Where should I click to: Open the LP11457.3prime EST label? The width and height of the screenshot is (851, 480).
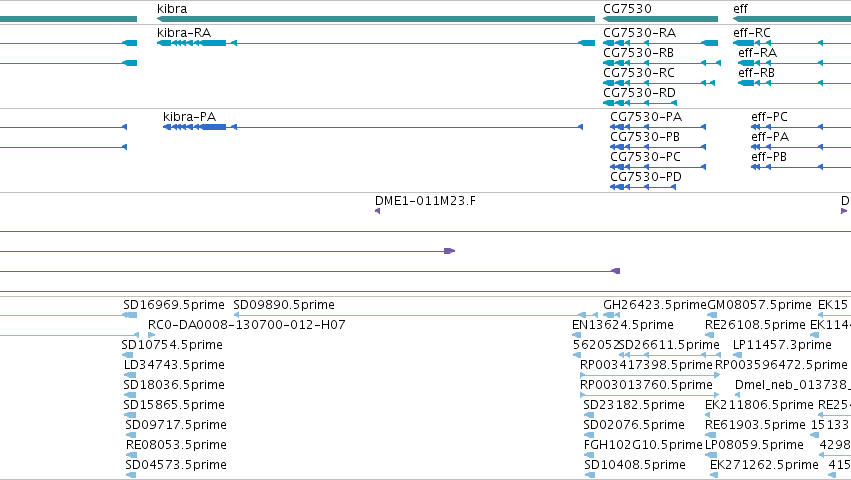(x=782, y=345)
